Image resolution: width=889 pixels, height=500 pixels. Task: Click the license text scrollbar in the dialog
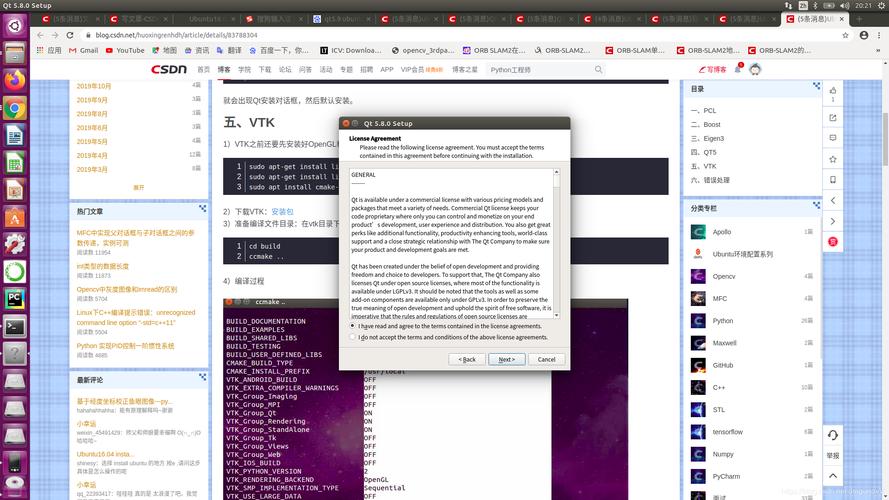click(x=556, y=244)
